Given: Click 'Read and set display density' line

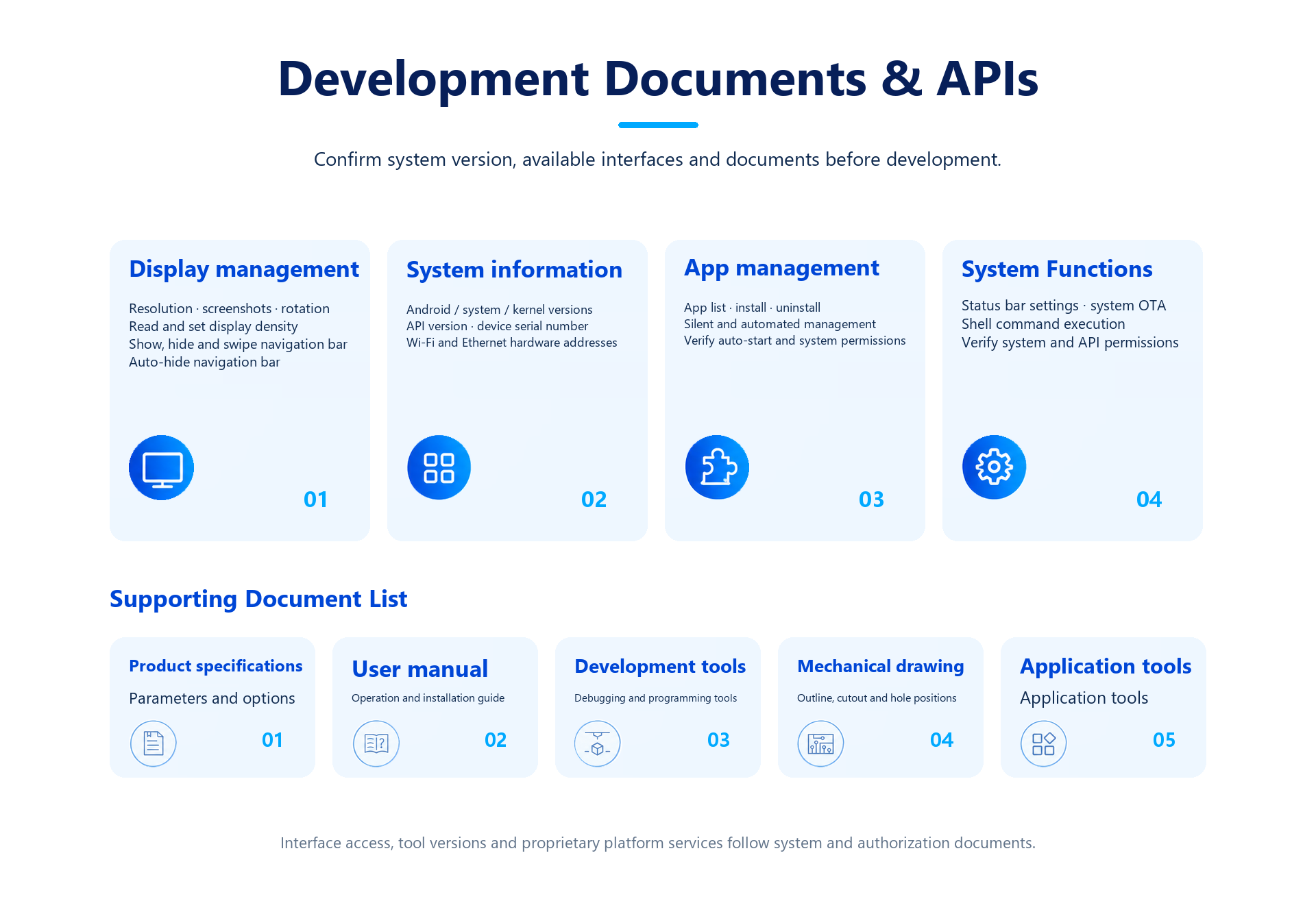Looking at the screenshot, I should 213,326.
